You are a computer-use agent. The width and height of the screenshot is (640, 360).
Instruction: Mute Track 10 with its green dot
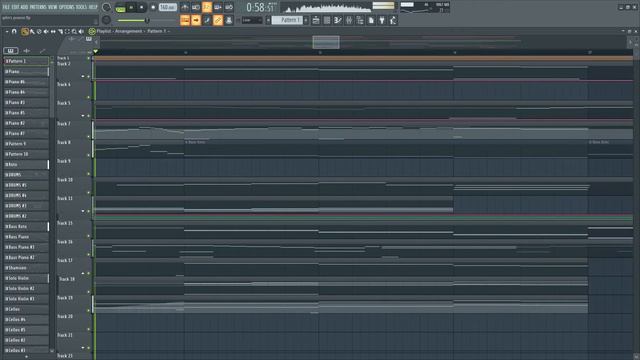[x=89, y=193]
